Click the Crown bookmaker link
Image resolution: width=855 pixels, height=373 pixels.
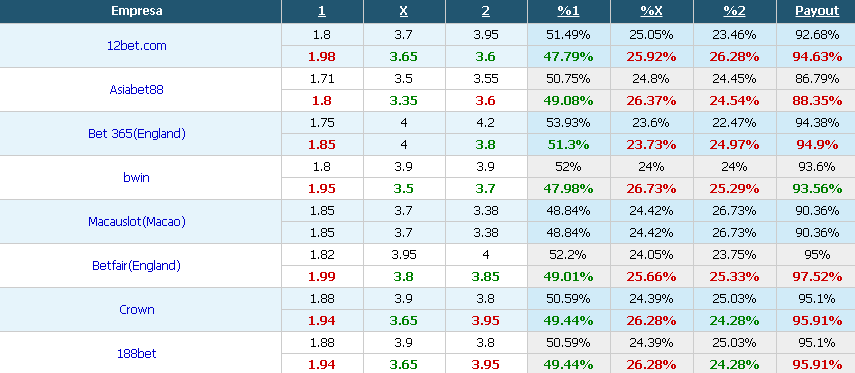click(x=136, y=310)
